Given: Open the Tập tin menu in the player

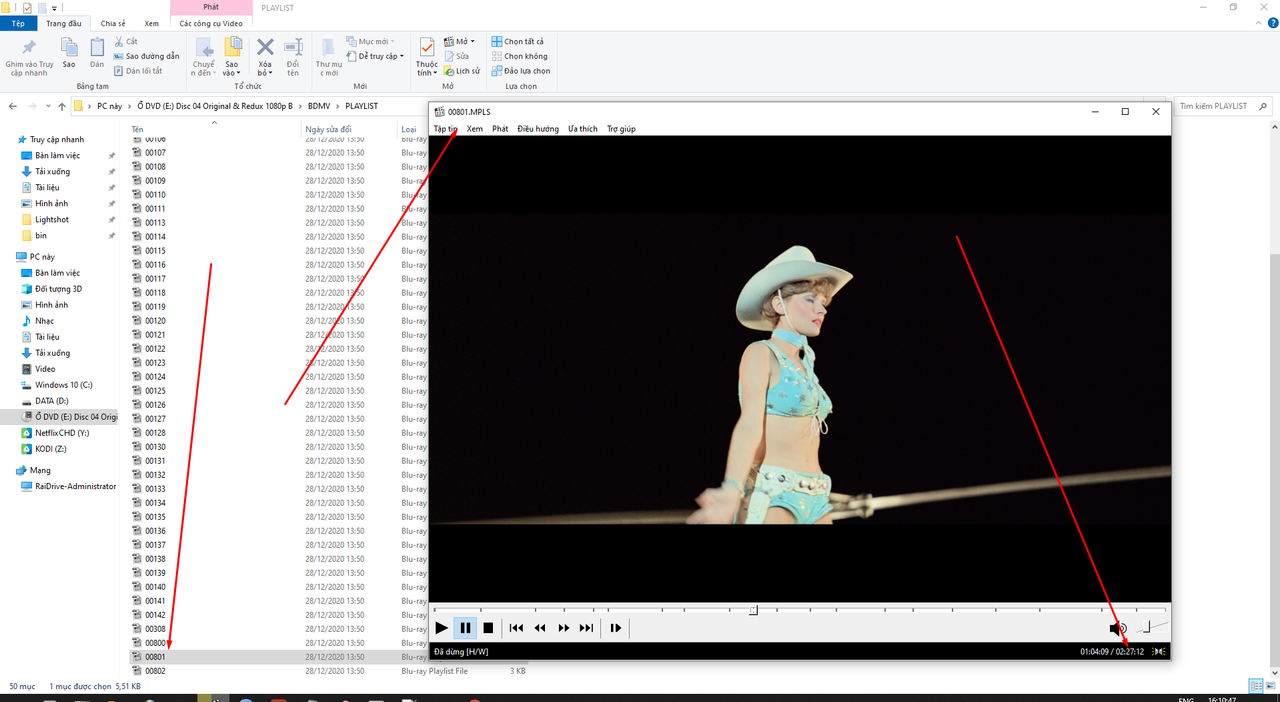Looking at the screenshot, I should (445, 129).
